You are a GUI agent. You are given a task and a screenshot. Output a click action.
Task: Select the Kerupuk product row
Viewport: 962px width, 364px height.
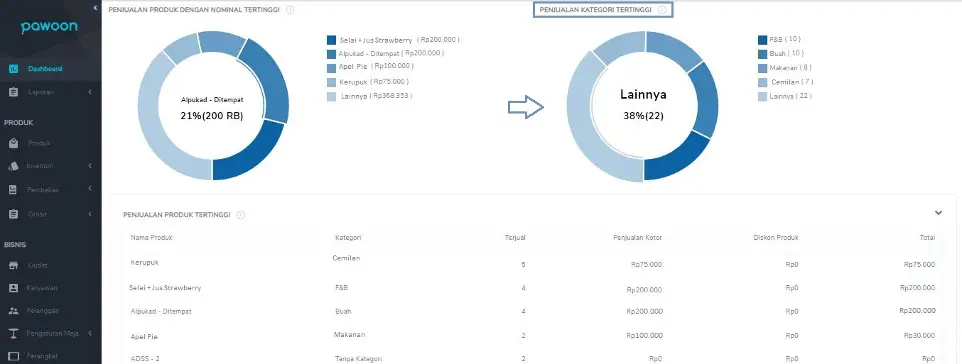[533, 262]
